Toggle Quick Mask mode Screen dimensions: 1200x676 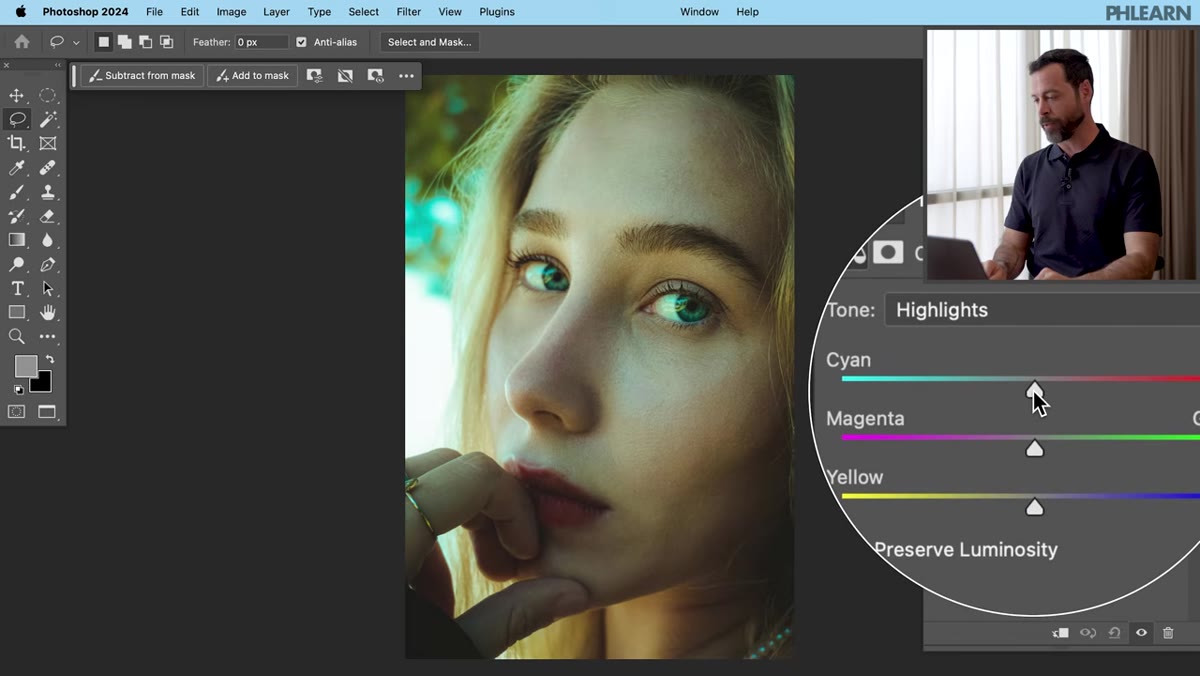pyautogui.click(x=17, y=411)
